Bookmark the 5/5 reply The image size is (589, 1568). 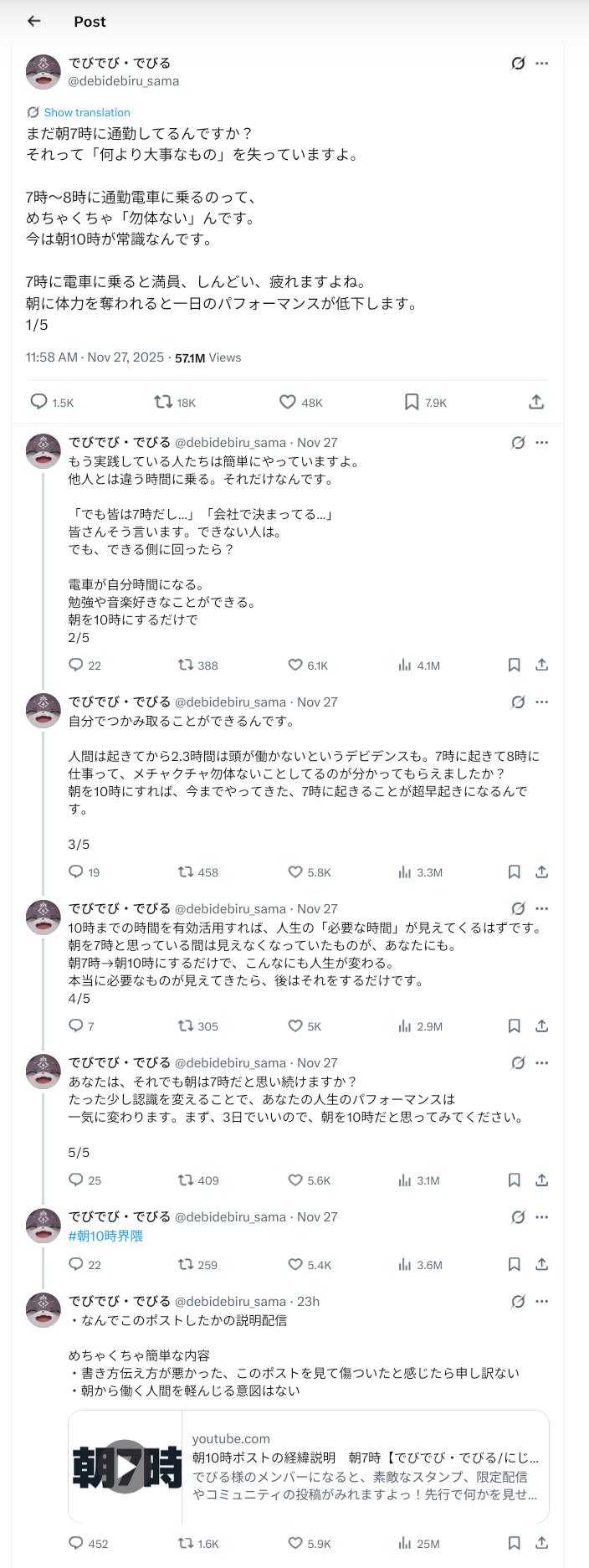point(515,1180)
